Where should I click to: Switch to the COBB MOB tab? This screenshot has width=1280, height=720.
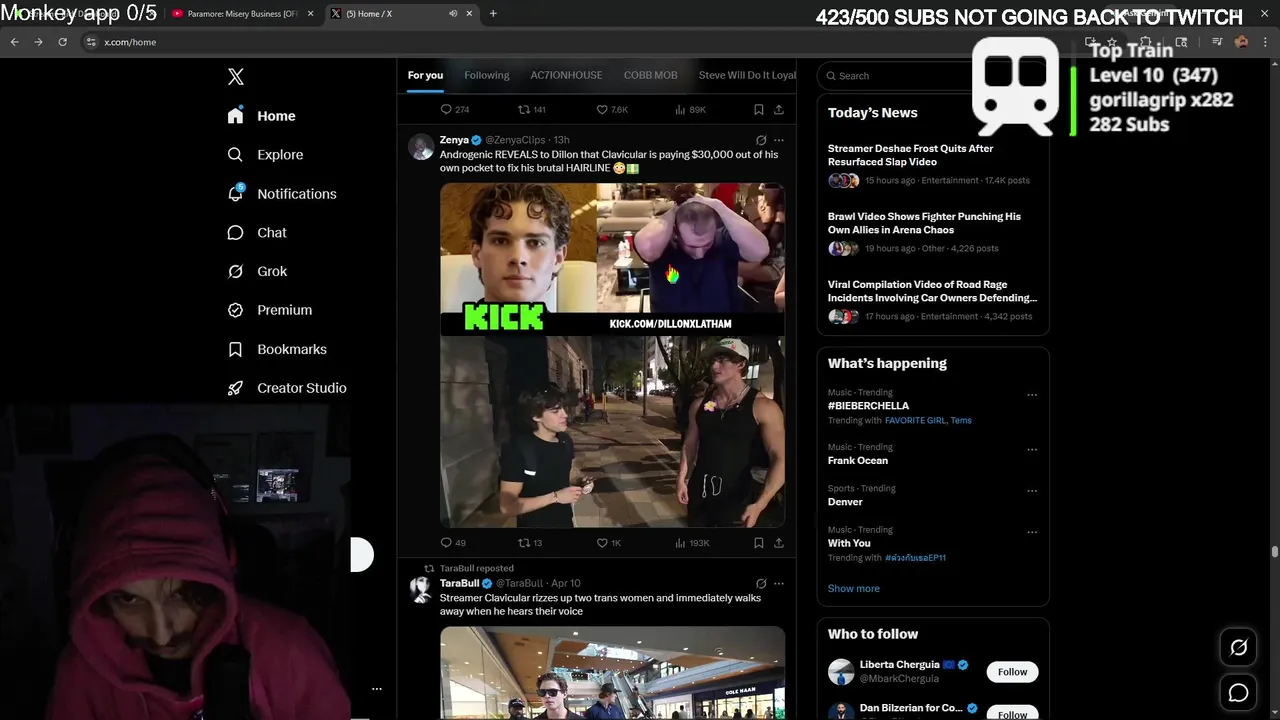650,75
